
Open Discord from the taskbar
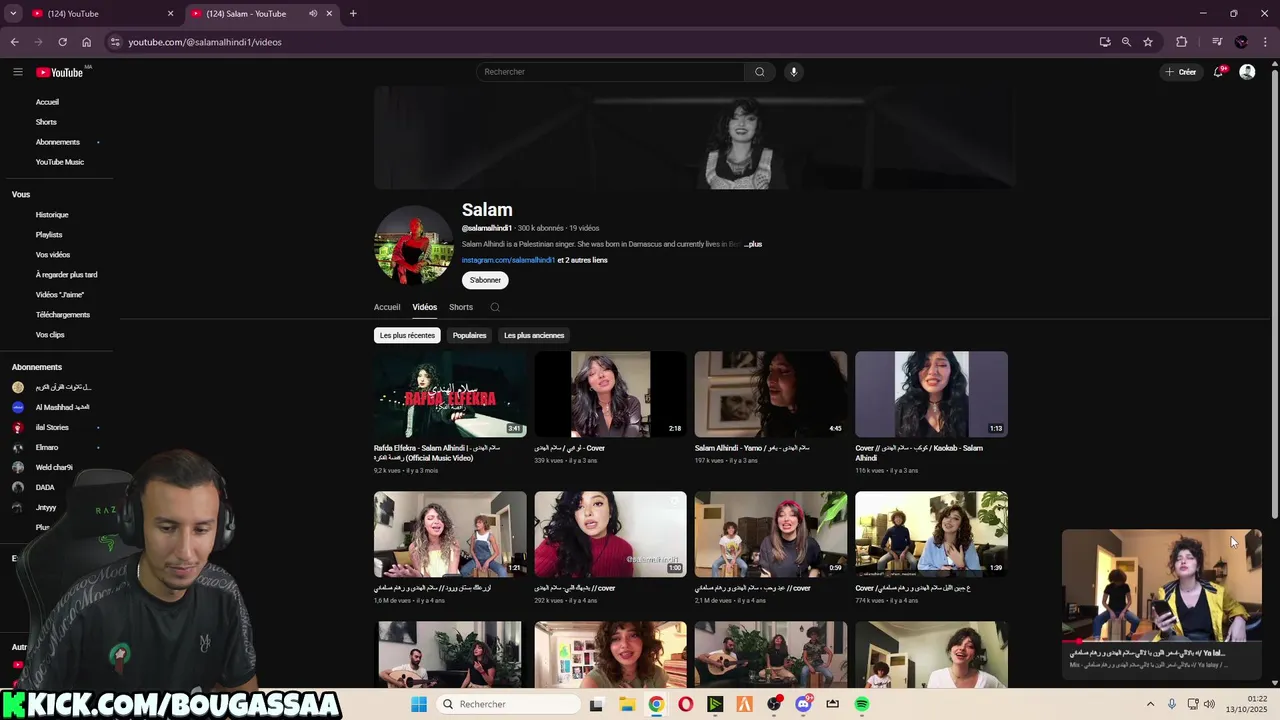[x=803, y=704]
